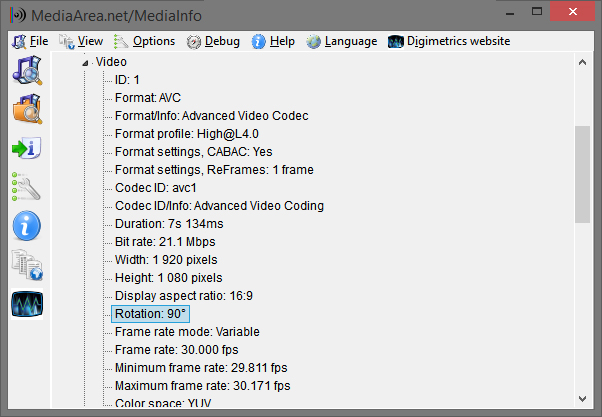Select Frame rate mode: Variable row
The width and height of the screenshot is (602, 417).
pos(187,332)
